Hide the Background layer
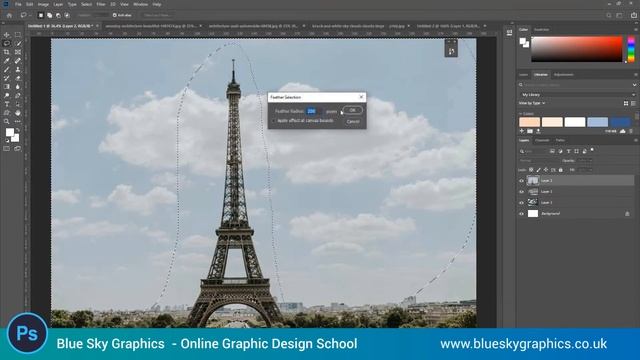The height and width of the screenshot is (360, 640). click(x=521, y=213)
